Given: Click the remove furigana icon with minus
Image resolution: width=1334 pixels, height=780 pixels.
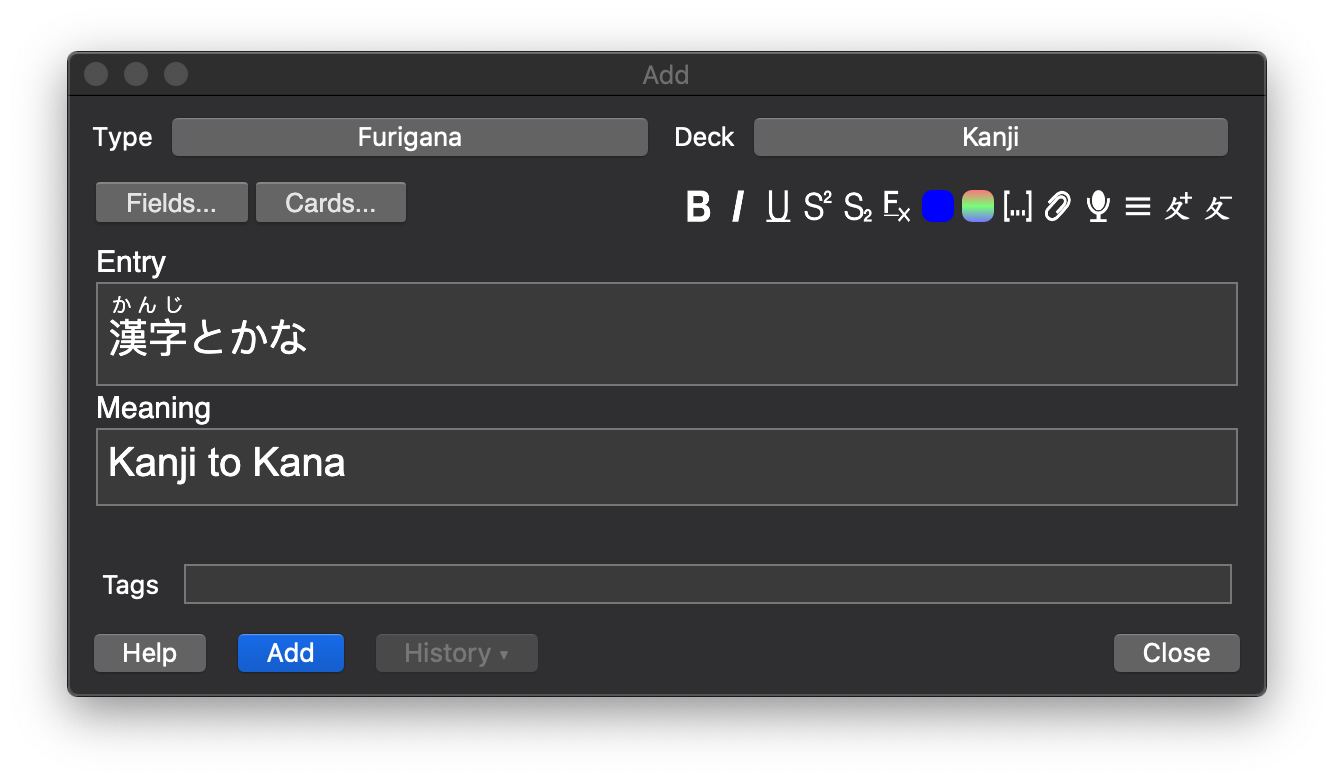Looking at the screenshot, I should tap(1217, 207).
